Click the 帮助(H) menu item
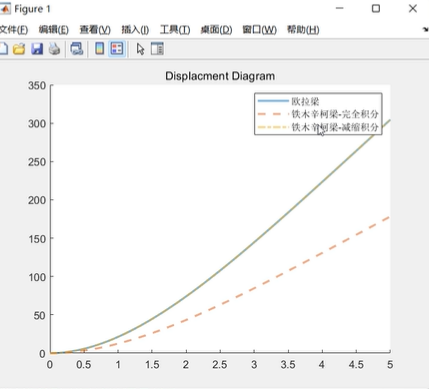The width and height of the screenshot is (429, 389). point(303,30)
